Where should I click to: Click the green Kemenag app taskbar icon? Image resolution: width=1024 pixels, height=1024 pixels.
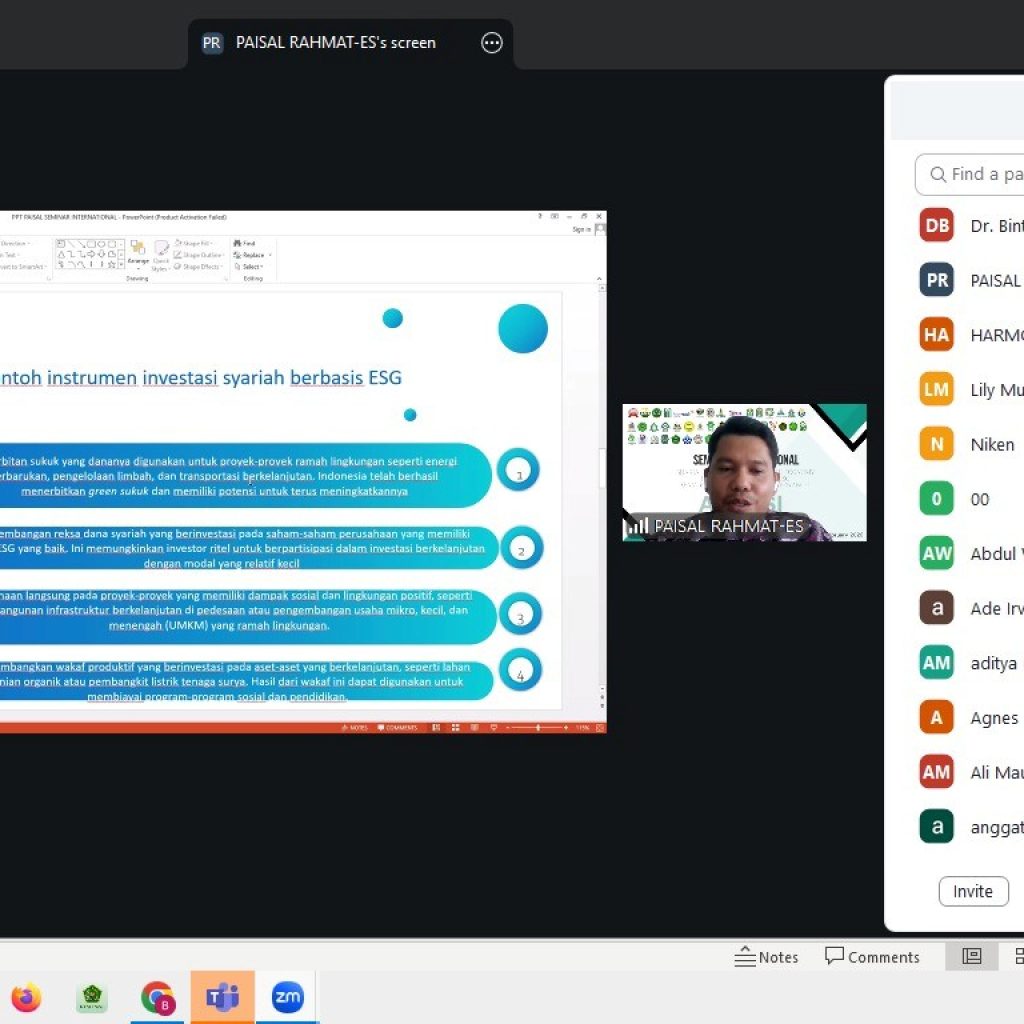[x=92, y=997]
